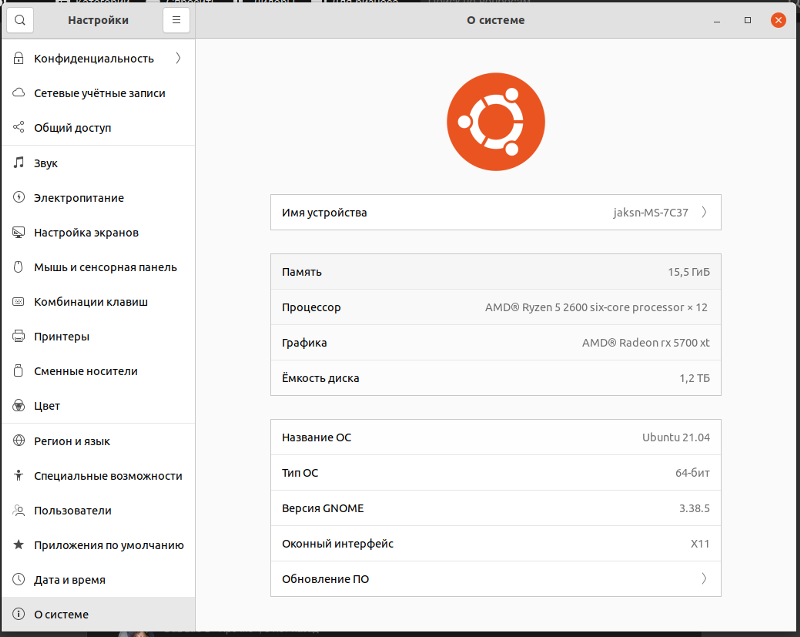Screen dimensions: 800x637
Task: Click the Имя устройства label
Action: click(324, 212)
